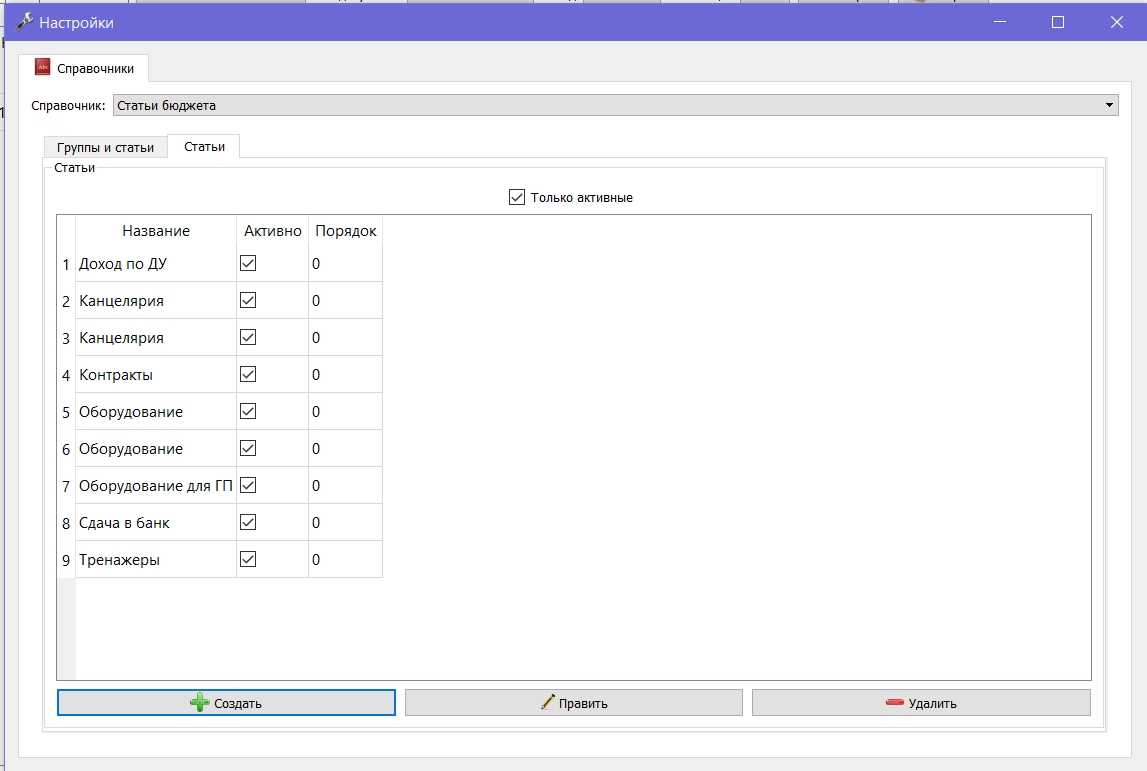This screenshot has width=1147, height=771.
Task: Click the pencil icon on Править
Action: pyautogui.click(x=548, y=702)
